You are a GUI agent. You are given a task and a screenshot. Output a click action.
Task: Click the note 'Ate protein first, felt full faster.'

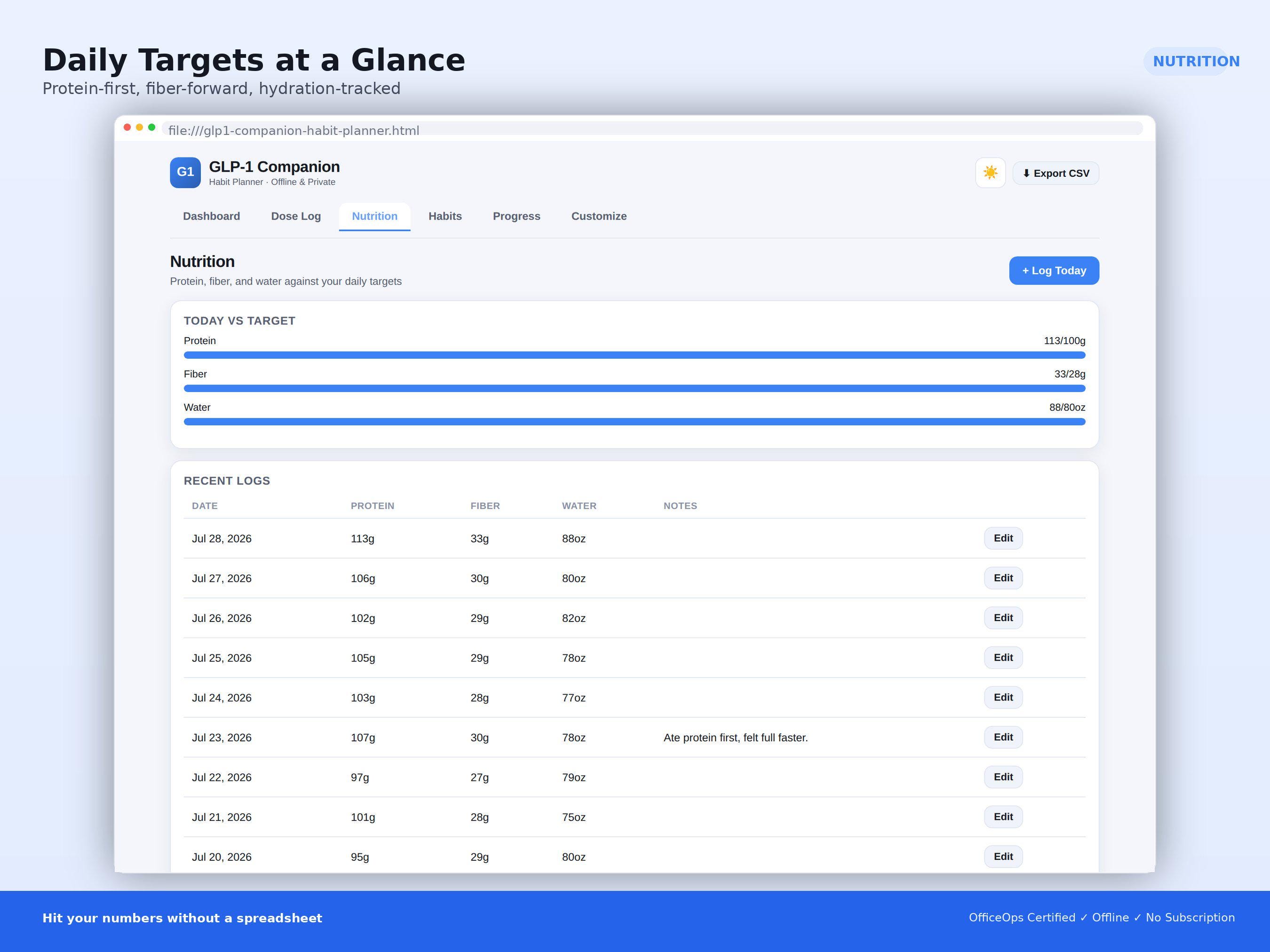pyautogui.click(x=736, y=738)
